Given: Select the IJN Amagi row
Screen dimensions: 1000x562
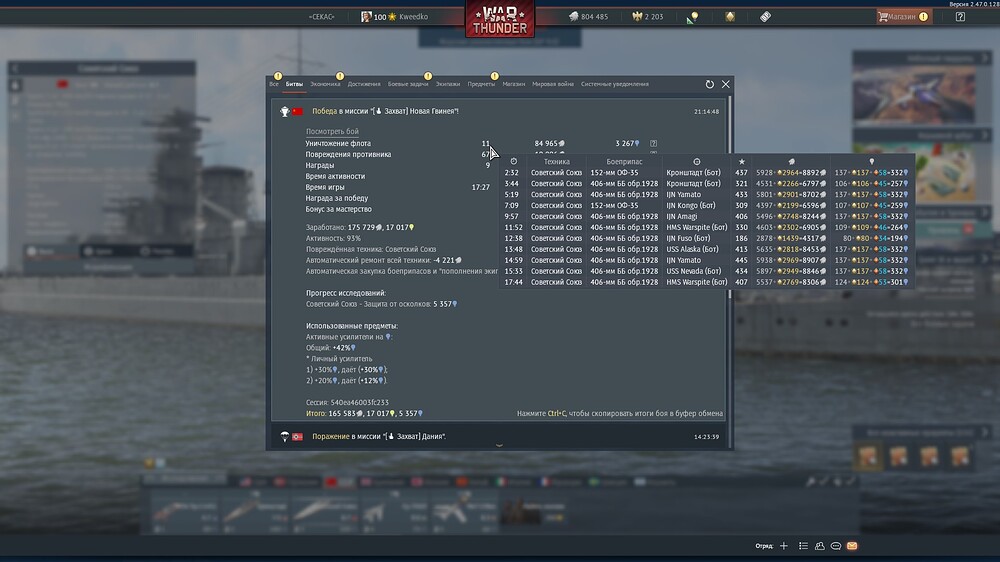Looking at the screenshot, I should [707, 216].
